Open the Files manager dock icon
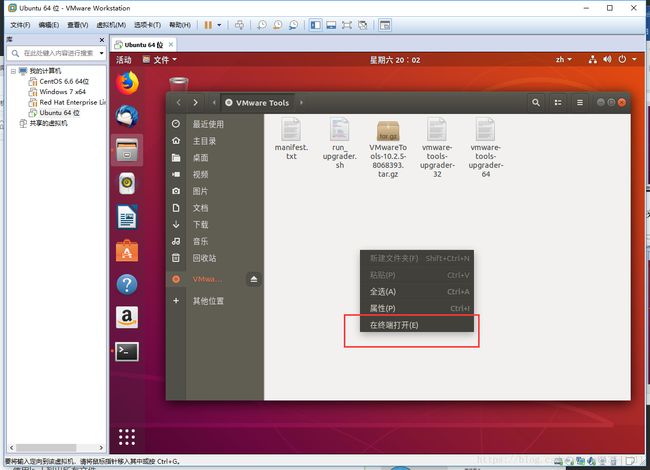The height and width of the screenshot is (470, 650). click(x=127, y=150)
